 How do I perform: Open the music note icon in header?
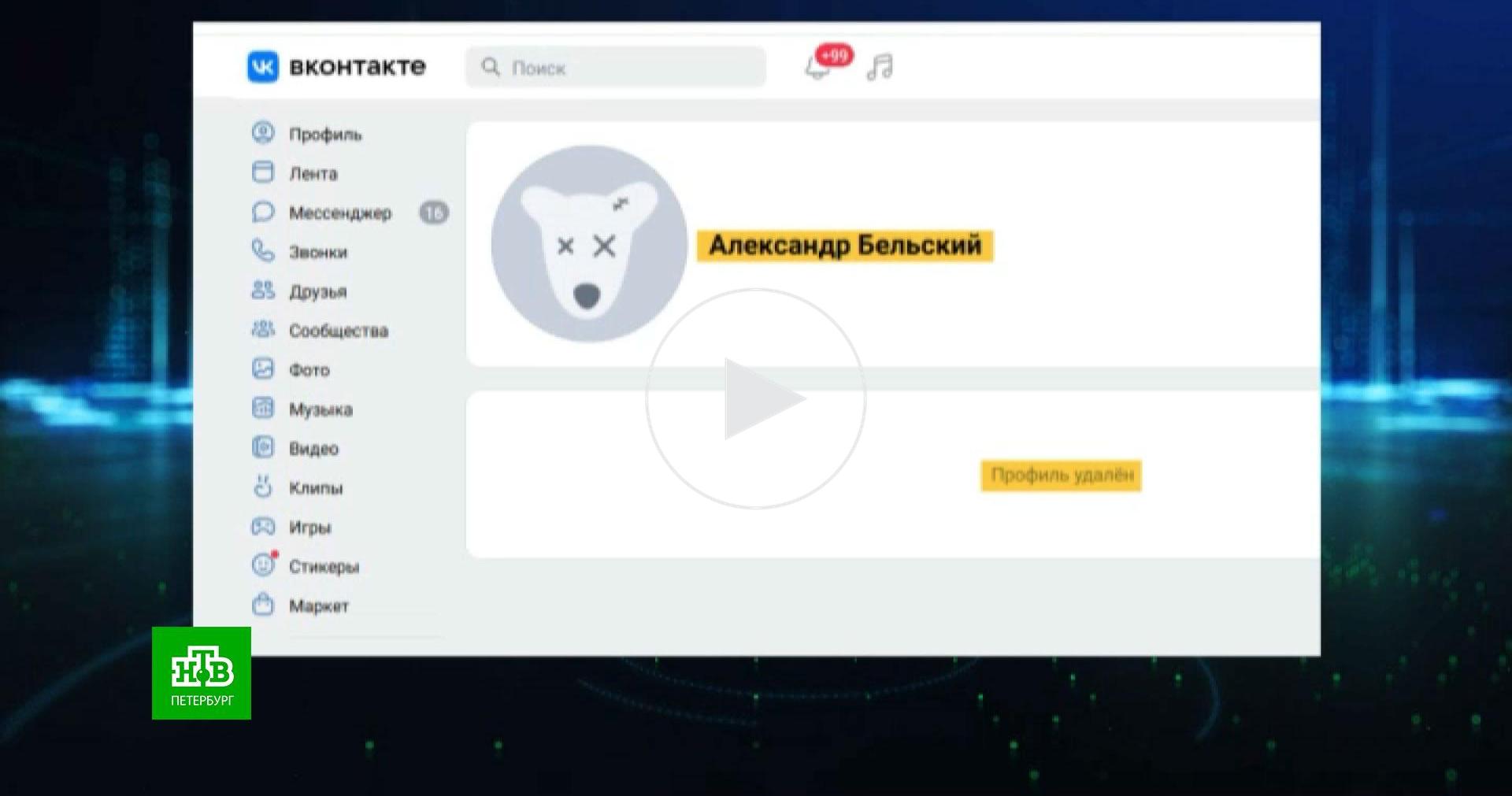pyautogui.click(x=880, y=67)
